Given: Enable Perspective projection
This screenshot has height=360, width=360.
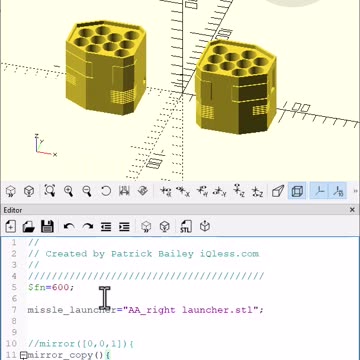Looking at the screenshot, I should click(x=278, y=191).
